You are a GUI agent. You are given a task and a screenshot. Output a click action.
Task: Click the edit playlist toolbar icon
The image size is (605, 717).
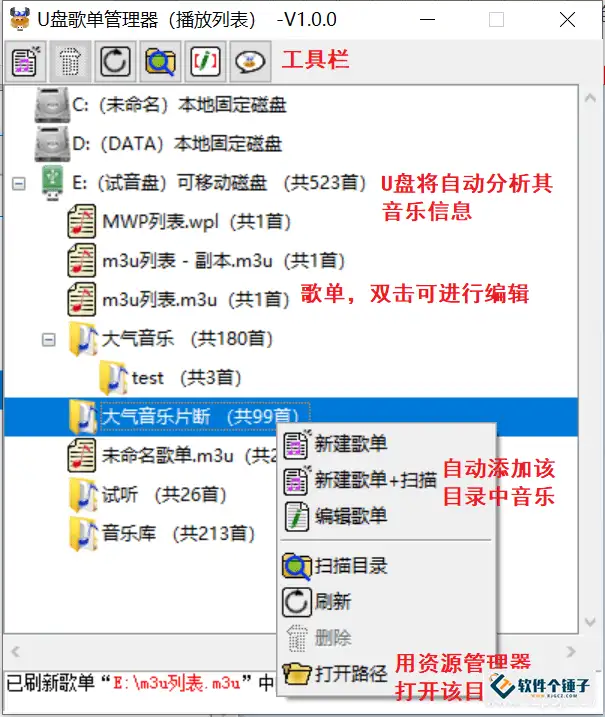click(x=205, y=61)
